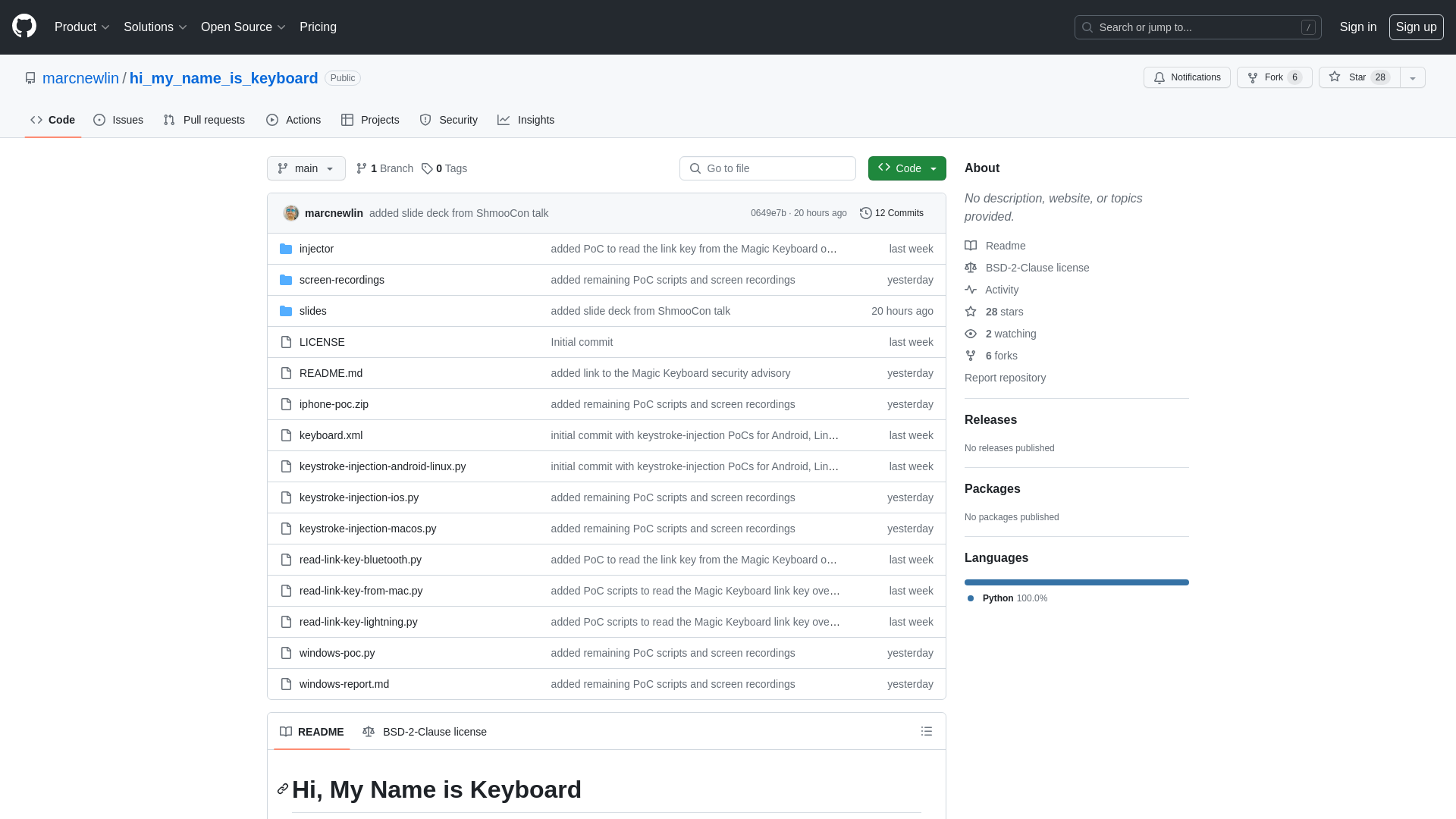View 1 Branch list
1456x819 pixels.
click(384, 168)
